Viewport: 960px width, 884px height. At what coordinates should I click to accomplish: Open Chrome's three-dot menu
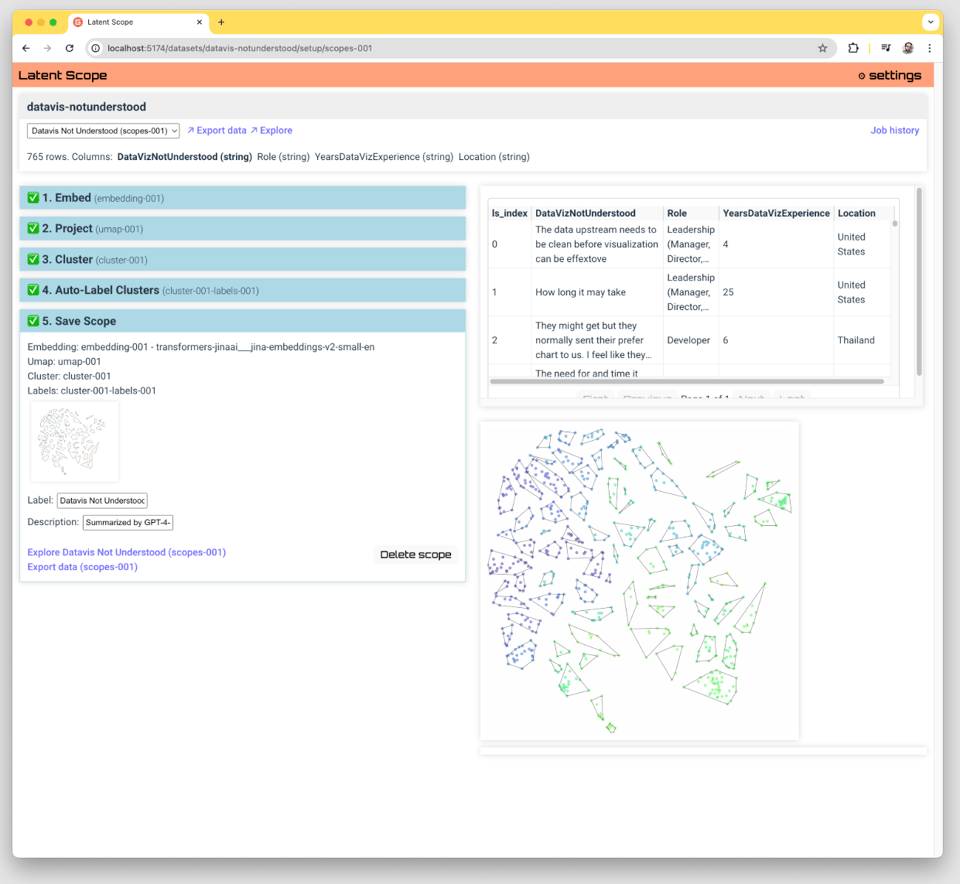[x=930, y=48]
